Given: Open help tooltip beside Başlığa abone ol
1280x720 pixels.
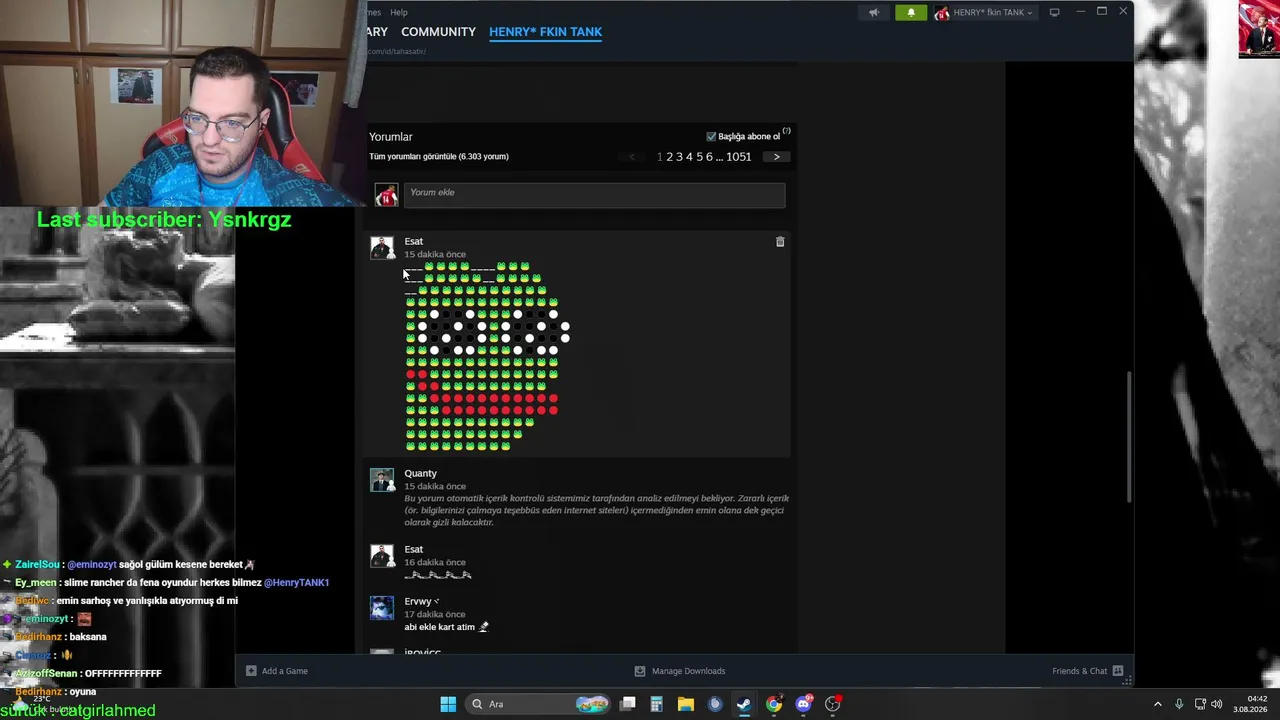Looking at the screenshot, I should 787,131.
